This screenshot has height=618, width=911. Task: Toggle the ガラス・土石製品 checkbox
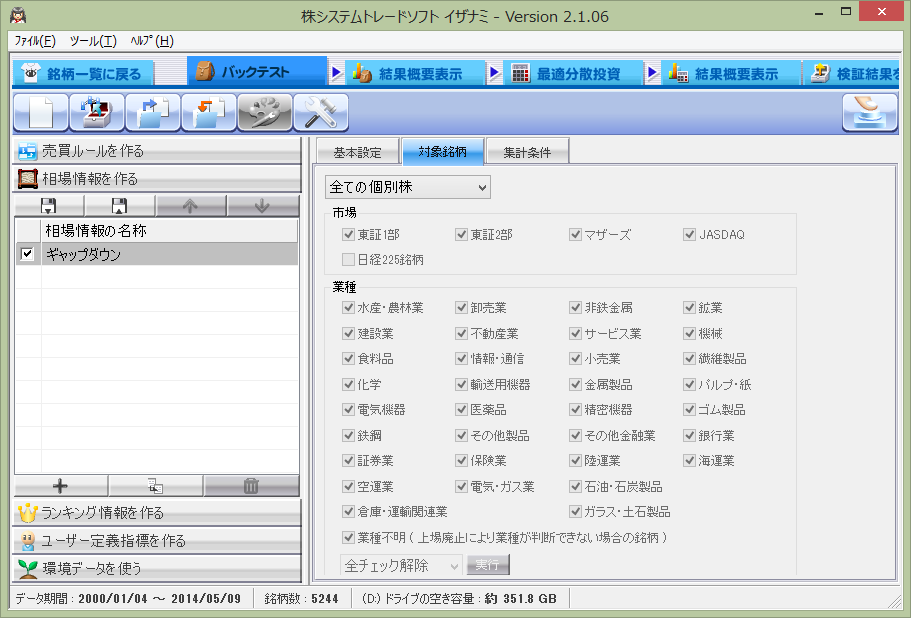tap(575, 512)
